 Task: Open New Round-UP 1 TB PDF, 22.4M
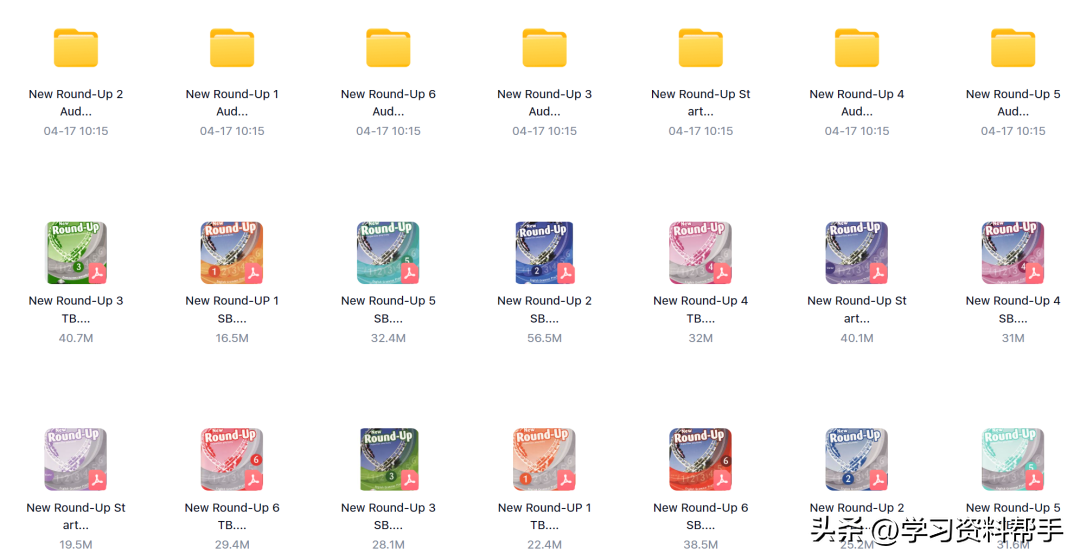click(544, 459)
